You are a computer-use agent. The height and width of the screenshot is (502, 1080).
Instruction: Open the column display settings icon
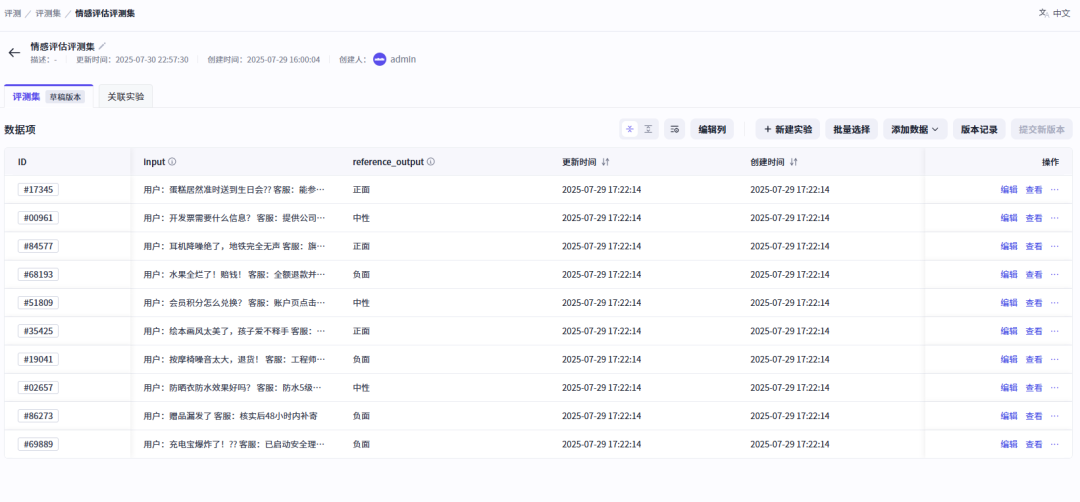click(x=674, y=129)
